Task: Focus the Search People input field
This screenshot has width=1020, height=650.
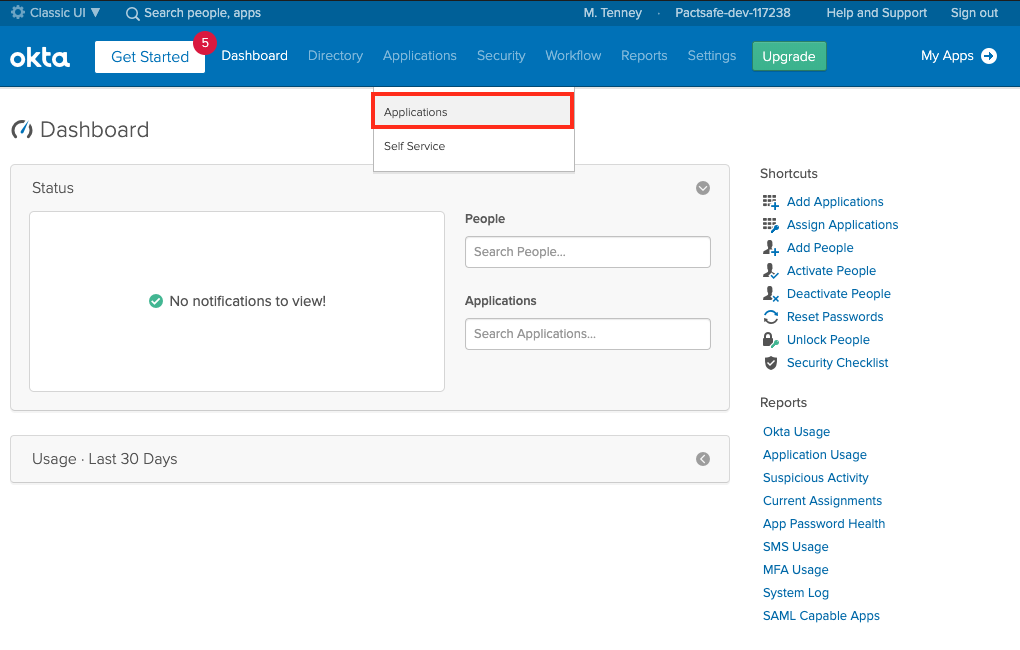Action: 587,252
